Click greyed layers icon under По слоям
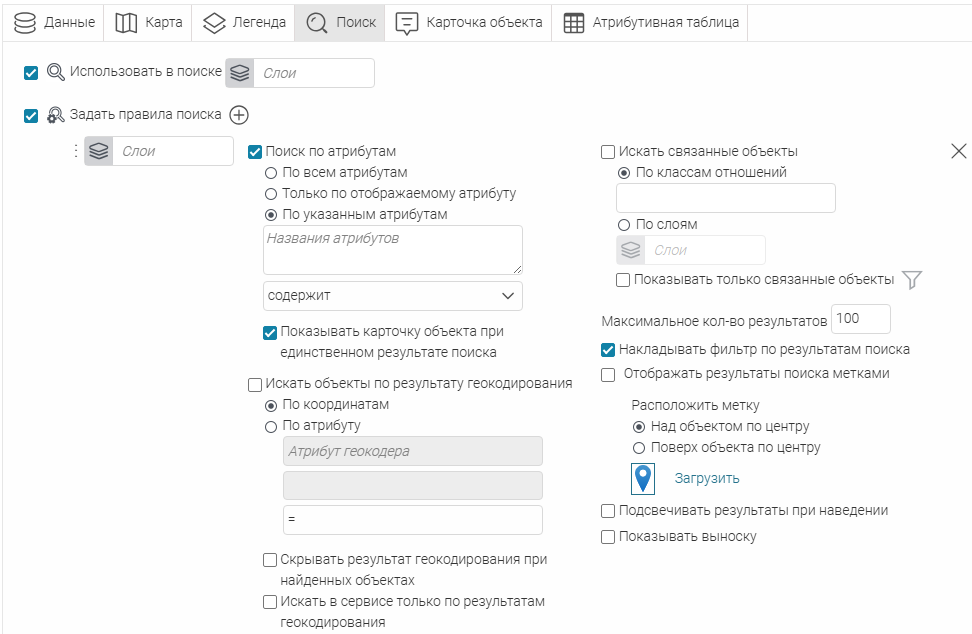This screenshot has height=634, width=972. pyautogui.click(x=630, y=250)
